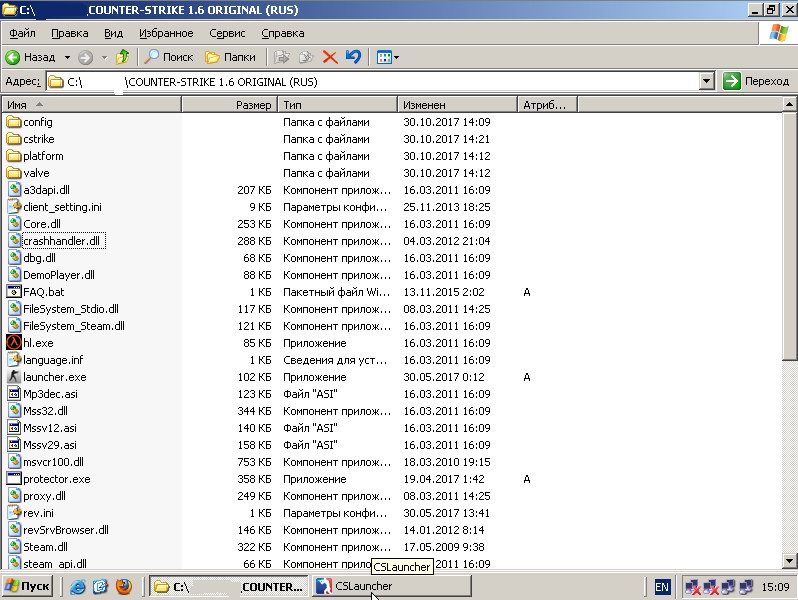Select the valve folder icon
Viewport: 798px width, 600px height.
14,173
